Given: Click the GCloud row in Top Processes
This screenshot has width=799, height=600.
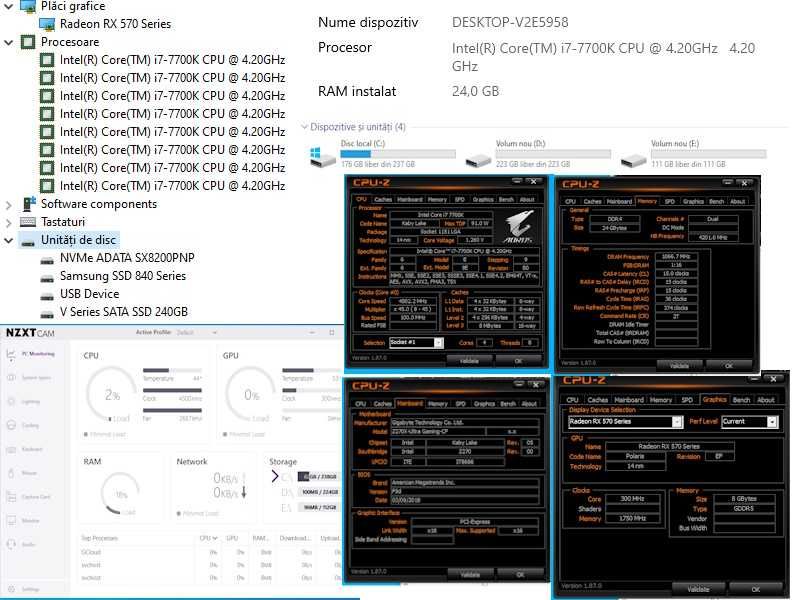Looking at the screenshot, I should tap(209, 552).
